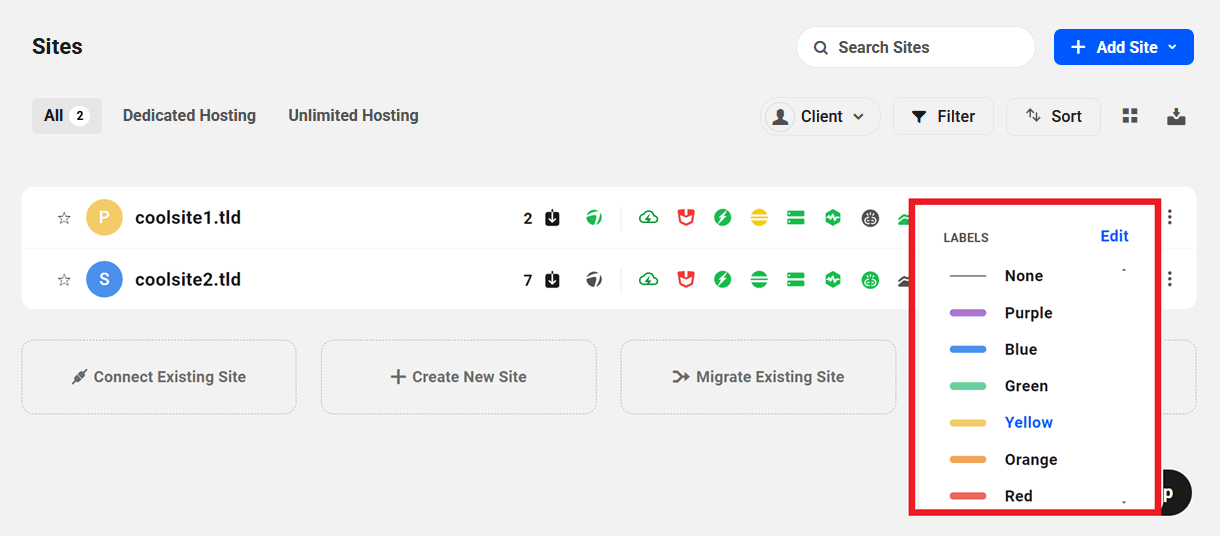Open the Filter options
Screen dimensions: 1220x536
pyautogui.click(x=943, y=116)
